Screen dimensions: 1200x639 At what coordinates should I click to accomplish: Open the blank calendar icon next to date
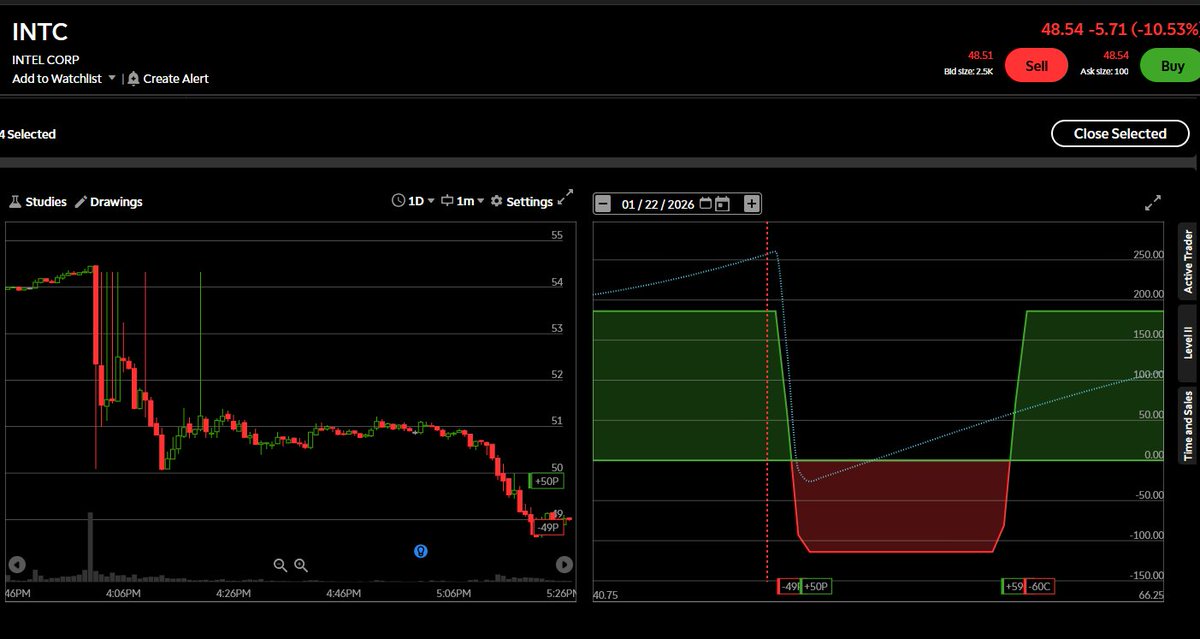coord(705,203)
